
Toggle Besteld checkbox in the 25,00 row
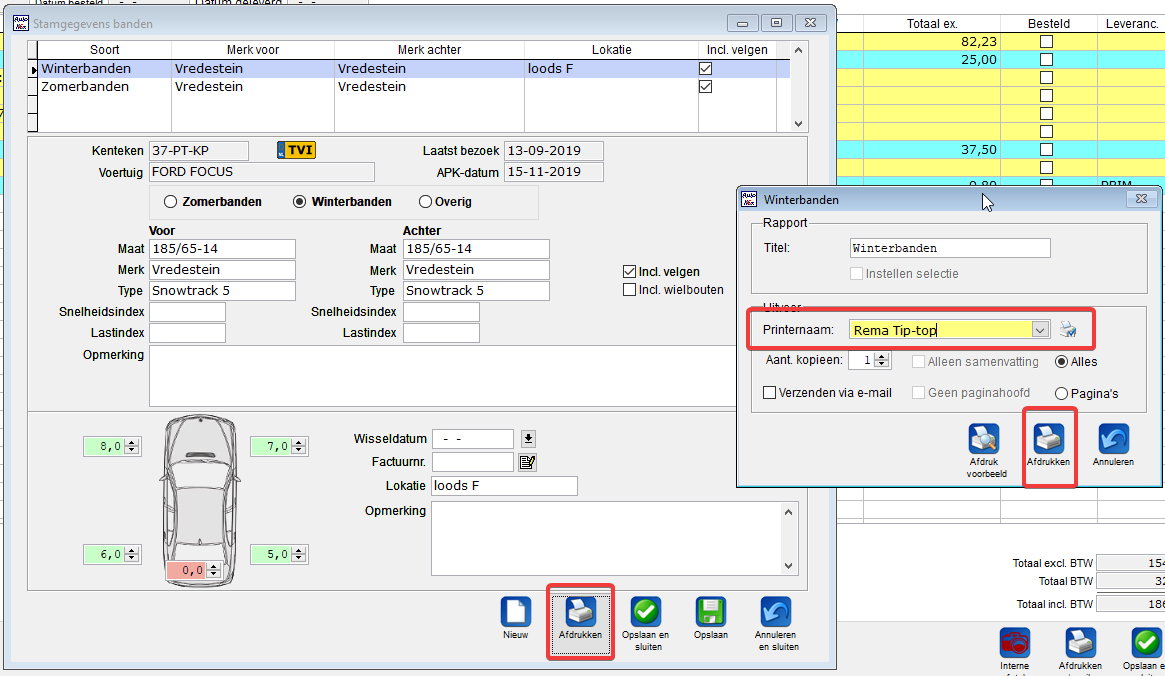click(x=1046, y=59)
